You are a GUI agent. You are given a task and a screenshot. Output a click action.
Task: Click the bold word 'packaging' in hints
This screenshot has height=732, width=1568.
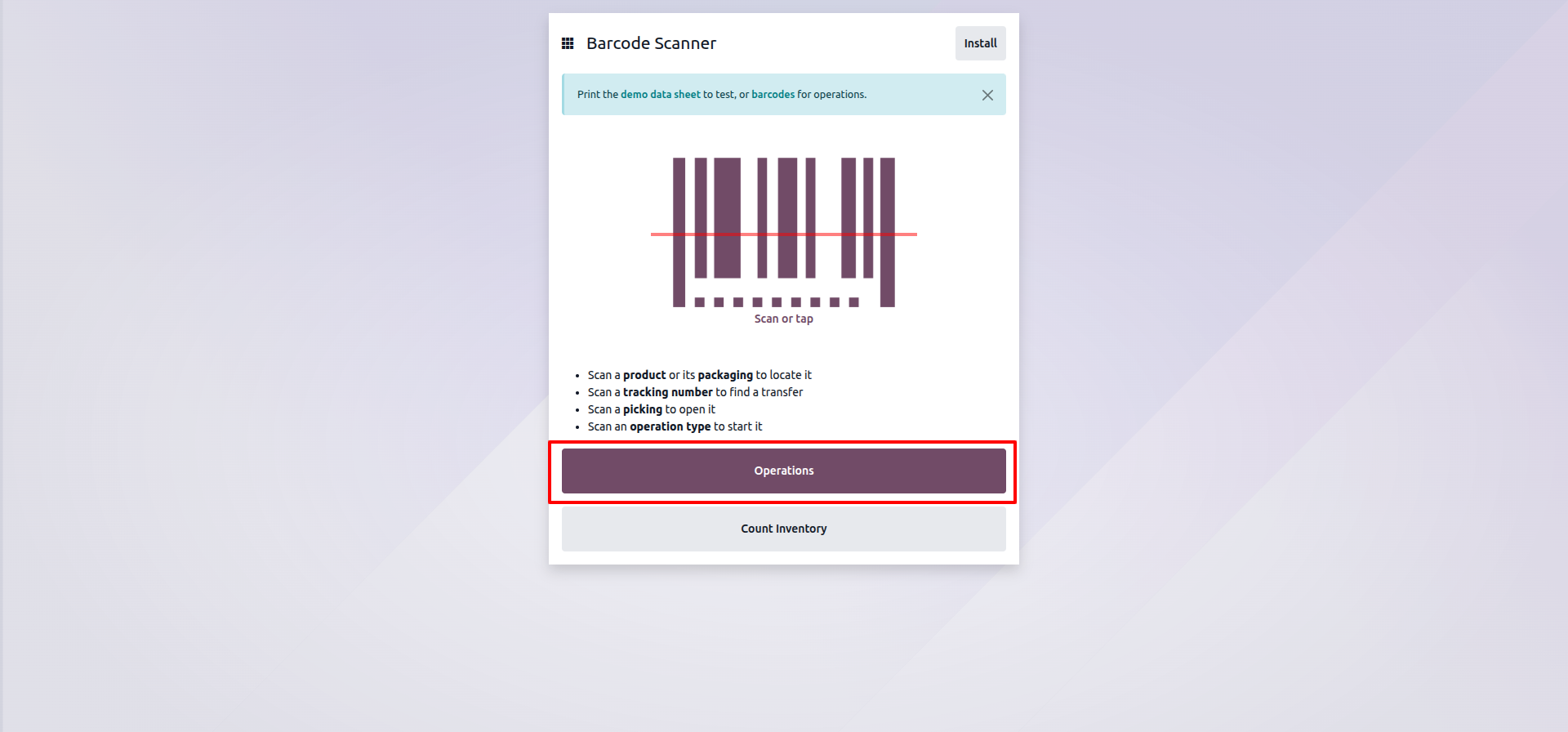click(724, 376)
